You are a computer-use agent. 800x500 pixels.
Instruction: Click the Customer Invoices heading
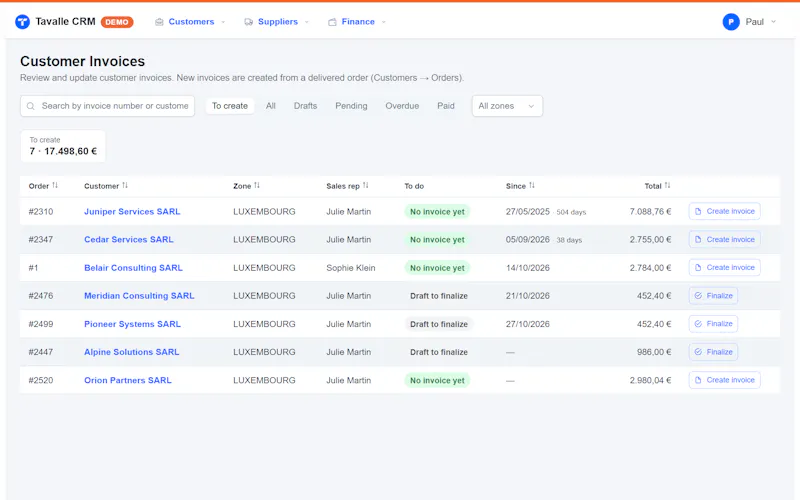[x=83, y=61]
